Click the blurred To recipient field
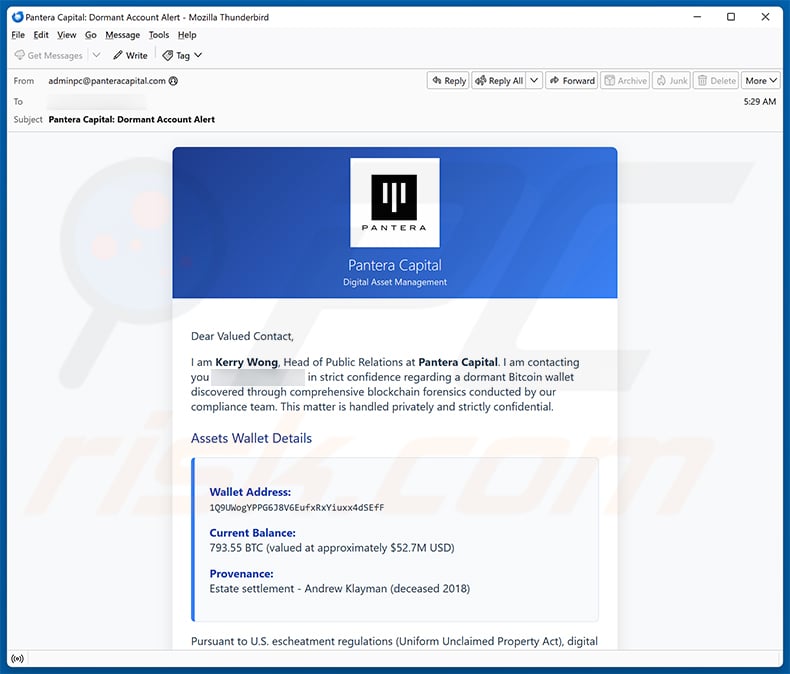 tap(97, 102)
